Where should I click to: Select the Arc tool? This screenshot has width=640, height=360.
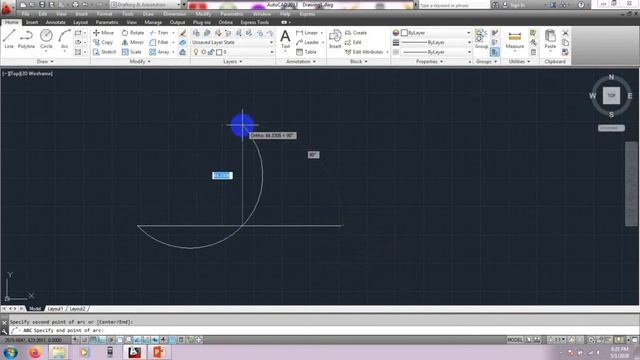pos(64,39)
